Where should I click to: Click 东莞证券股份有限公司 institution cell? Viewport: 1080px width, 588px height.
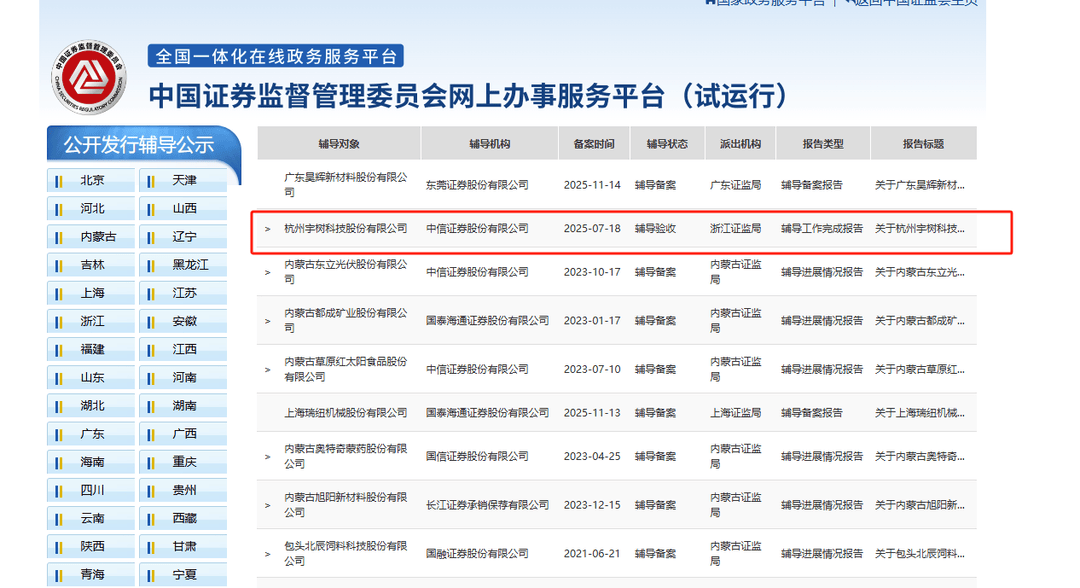[x=477, y=185]
